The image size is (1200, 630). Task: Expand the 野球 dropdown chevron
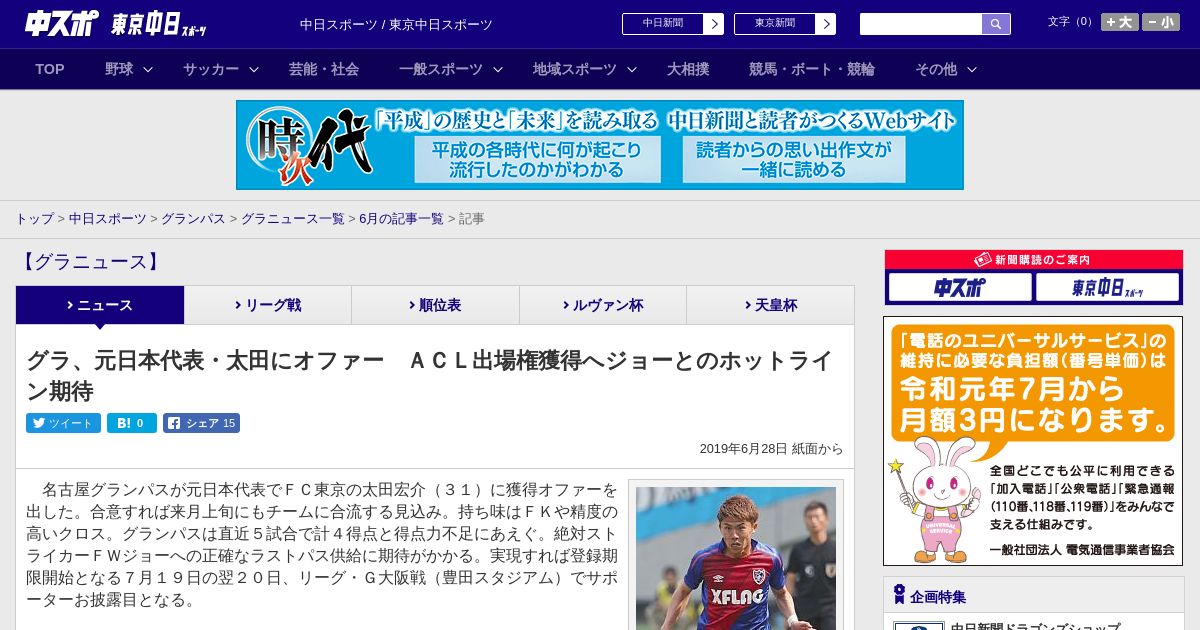(x=148, y=70)
